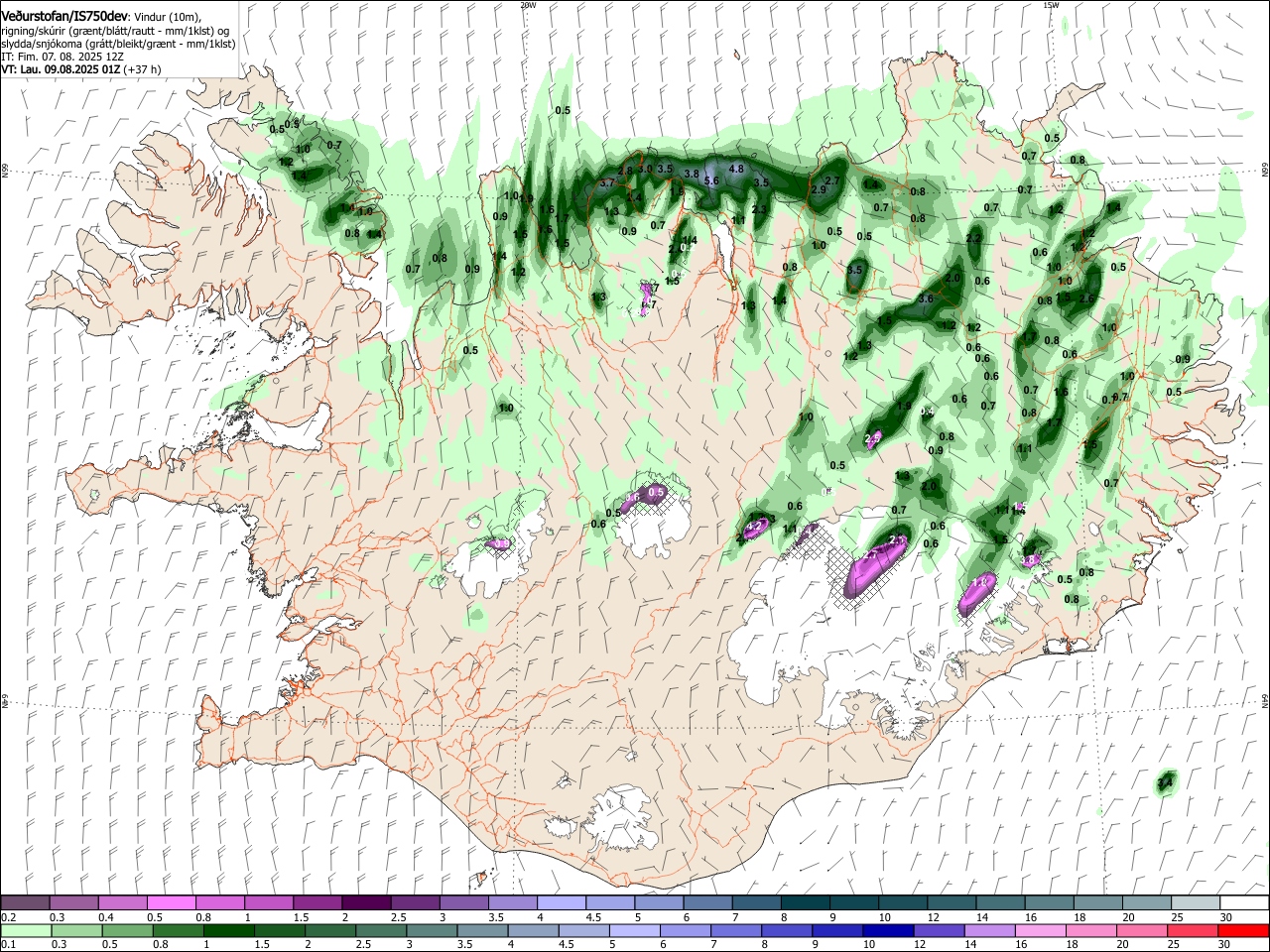Select white snow swatch starting at 30
The image size is (1270, 952).
point(1243,902)
